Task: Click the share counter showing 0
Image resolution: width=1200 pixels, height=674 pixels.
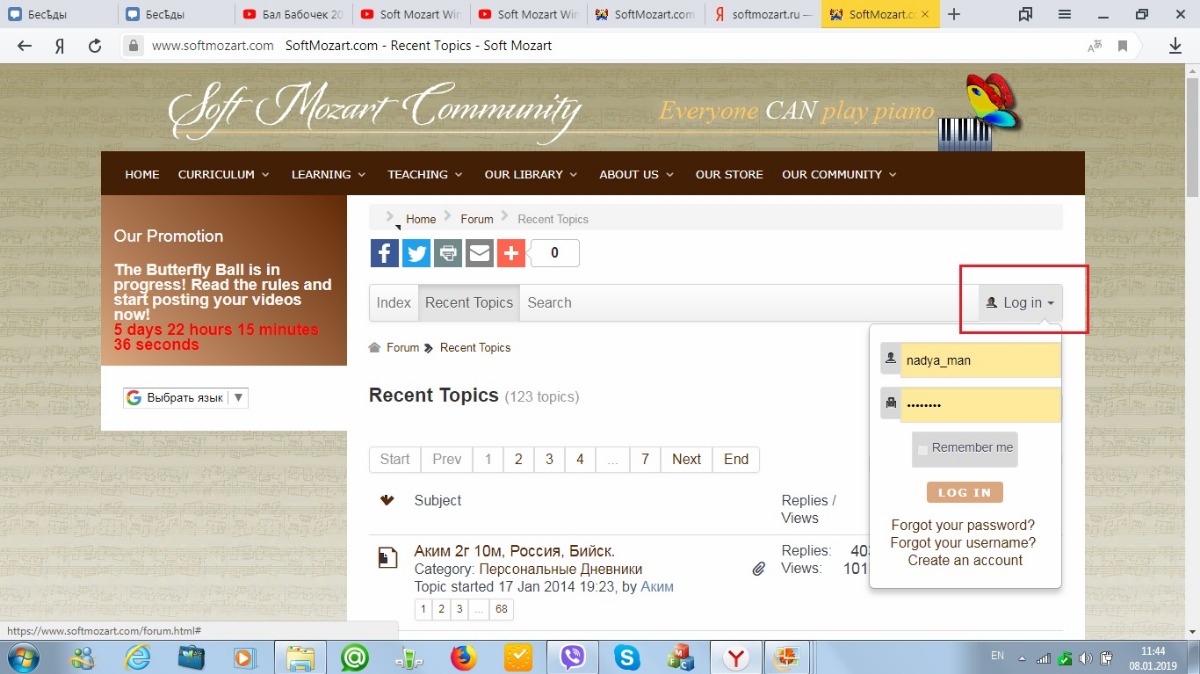Action: coord(555,253)
